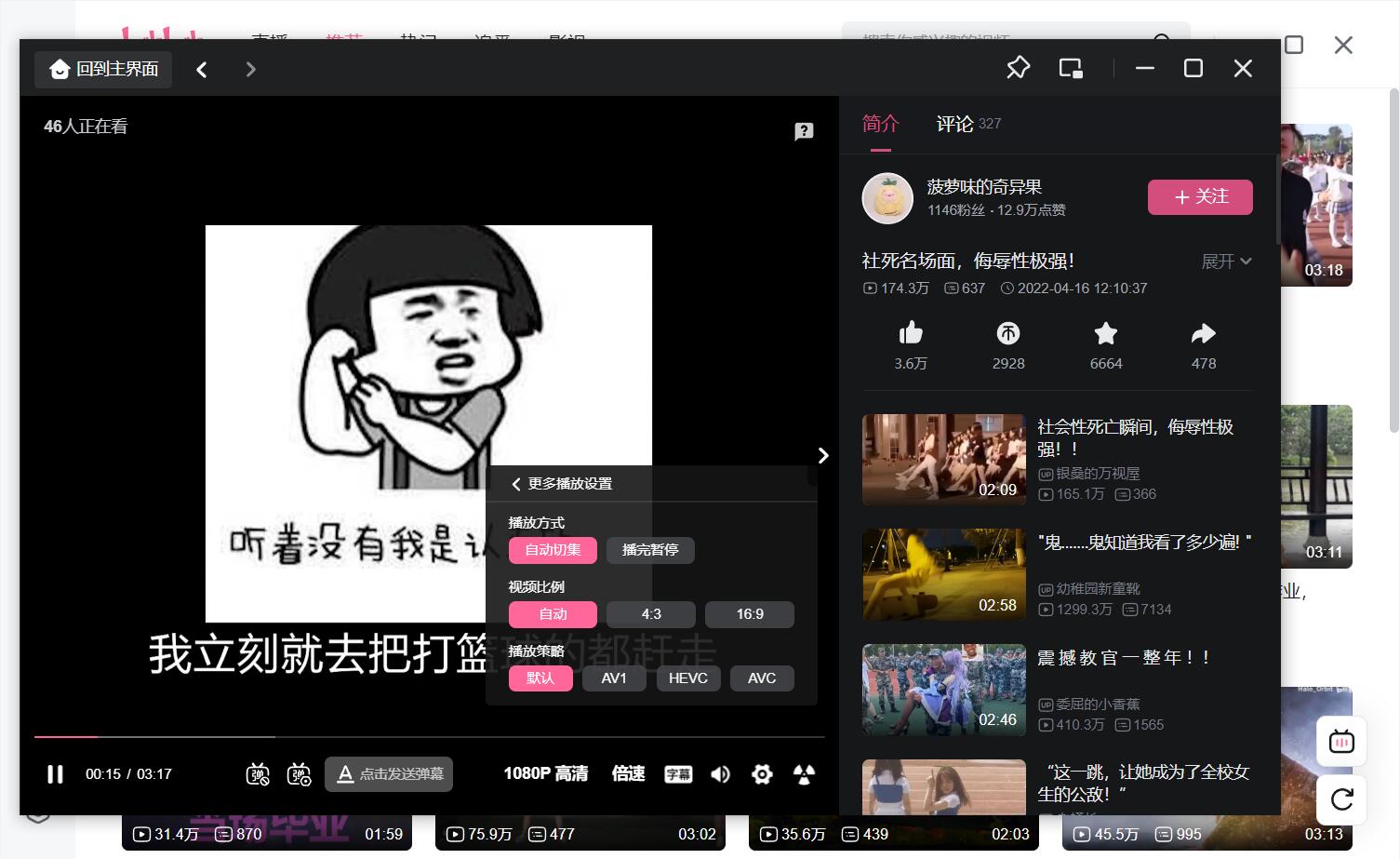Choose the default playback strategy
Viewport: 1400px width, 859px height.
point(540,678)
